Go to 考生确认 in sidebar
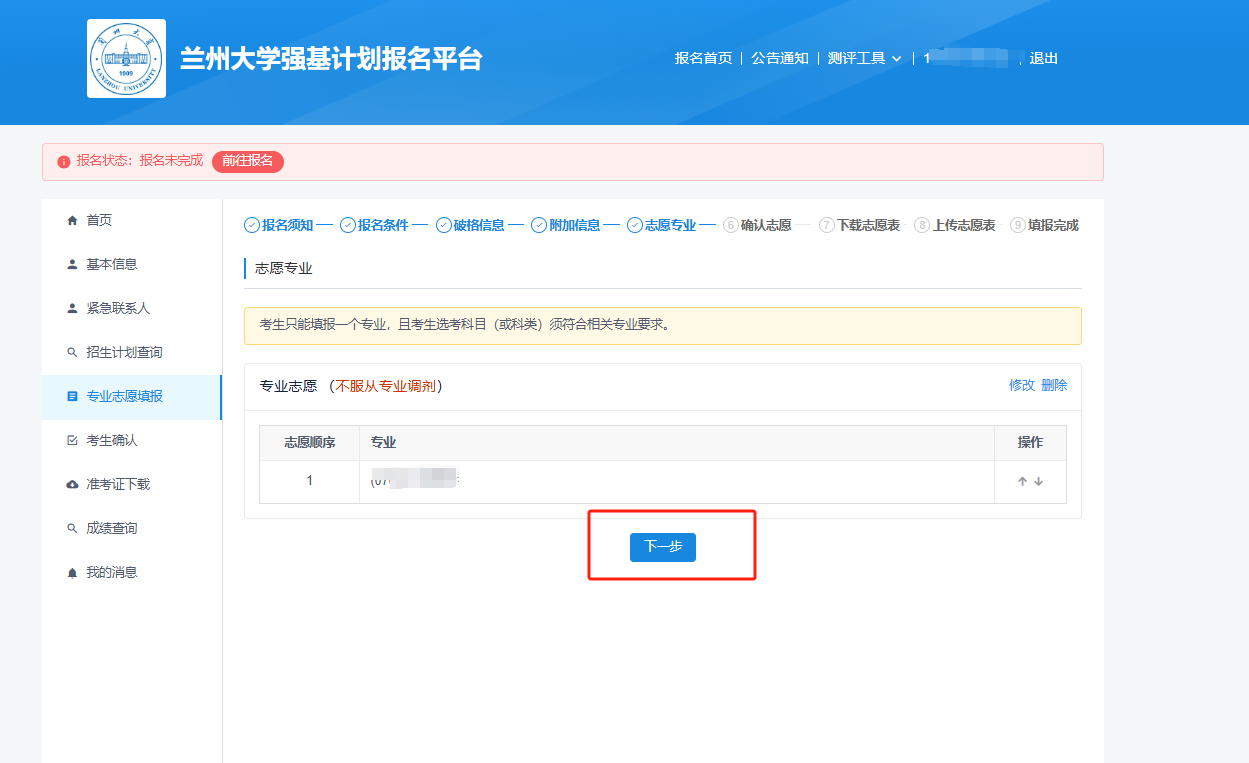Viewport: 1249px width, 763px height. pos(111,440)
